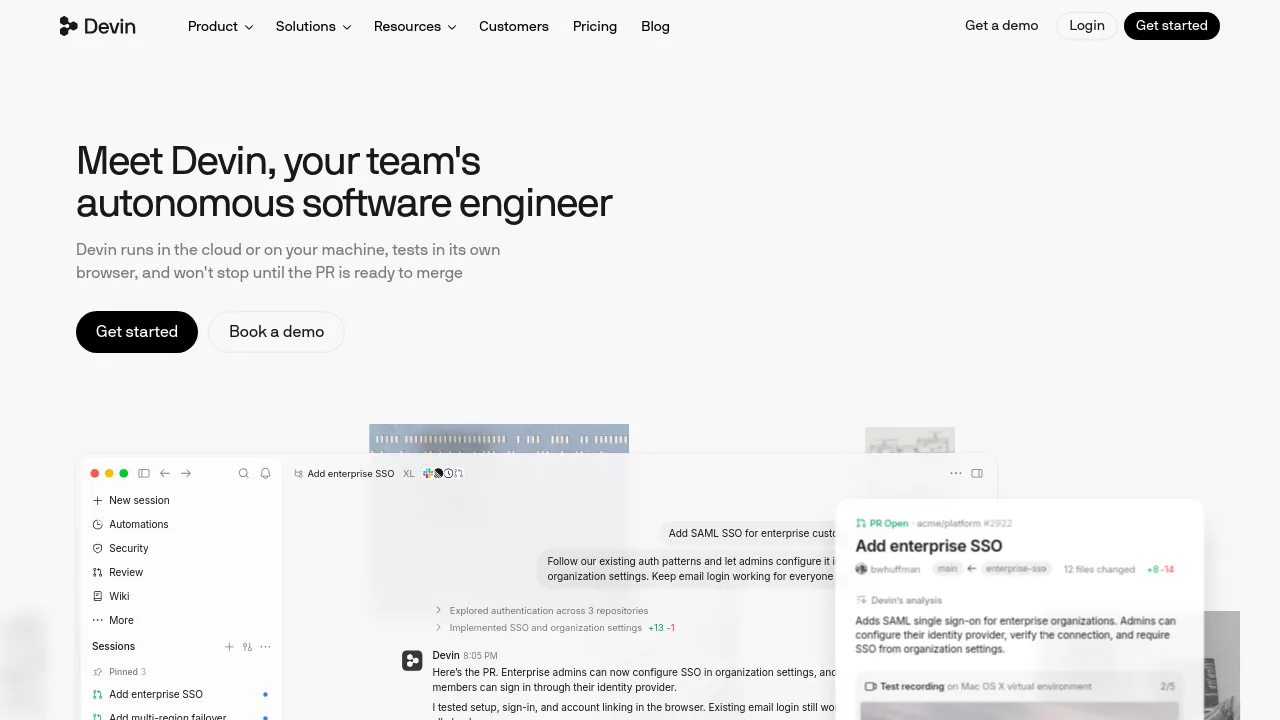Toggle the right panel icon in the session top bar
The height and width of the screenshot is (720, 1280).
click(977, 473)
